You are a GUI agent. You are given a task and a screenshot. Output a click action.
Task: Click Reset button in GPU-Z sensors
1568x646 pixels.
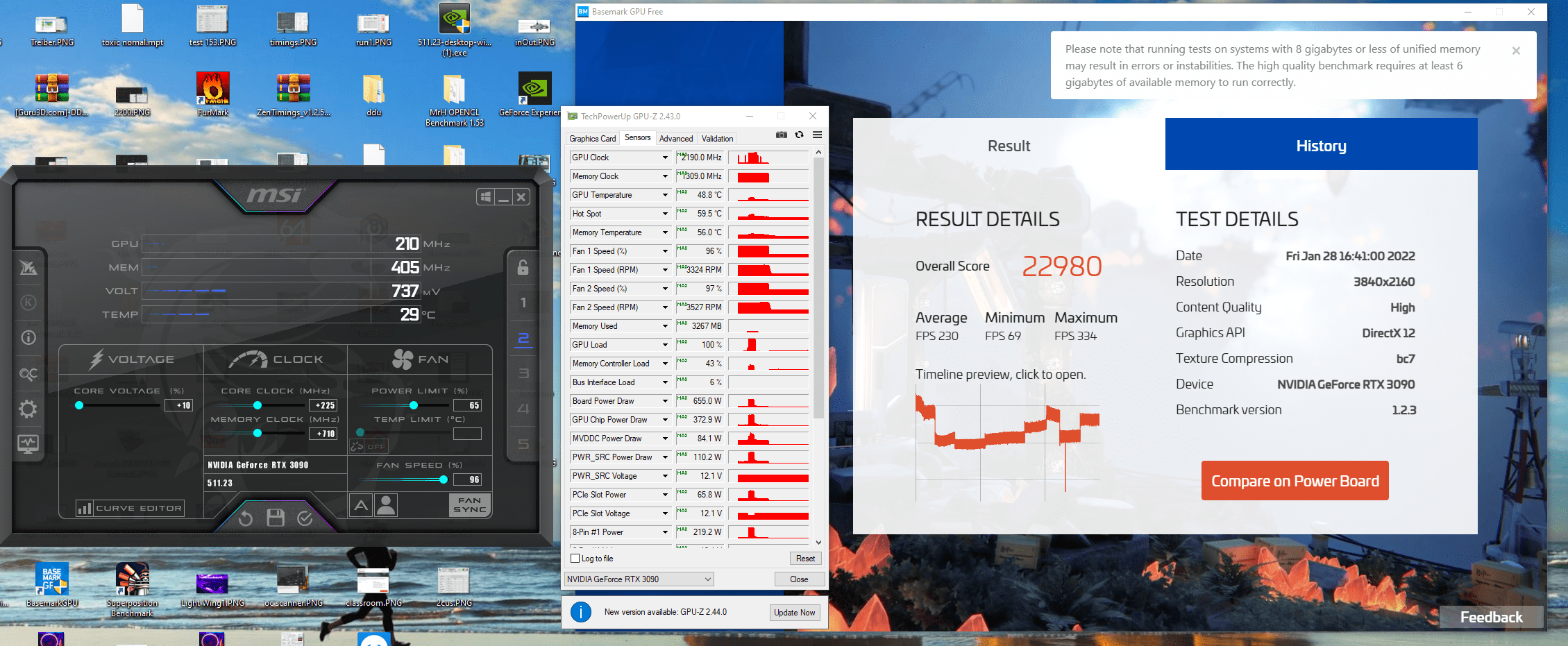pos(805,559)
